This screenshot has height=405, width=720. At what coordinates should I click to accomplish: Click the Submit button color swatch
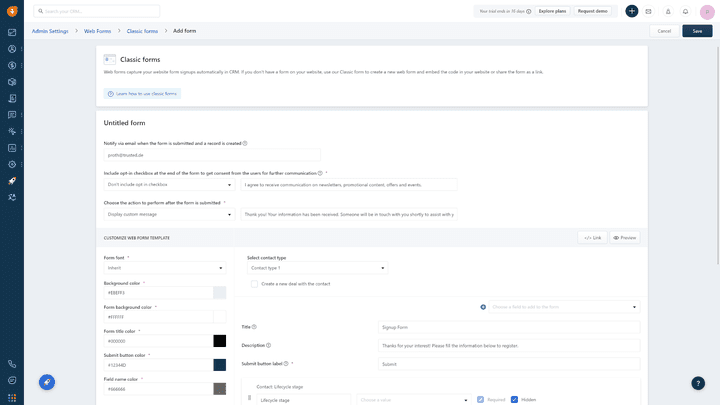(219, 365)
